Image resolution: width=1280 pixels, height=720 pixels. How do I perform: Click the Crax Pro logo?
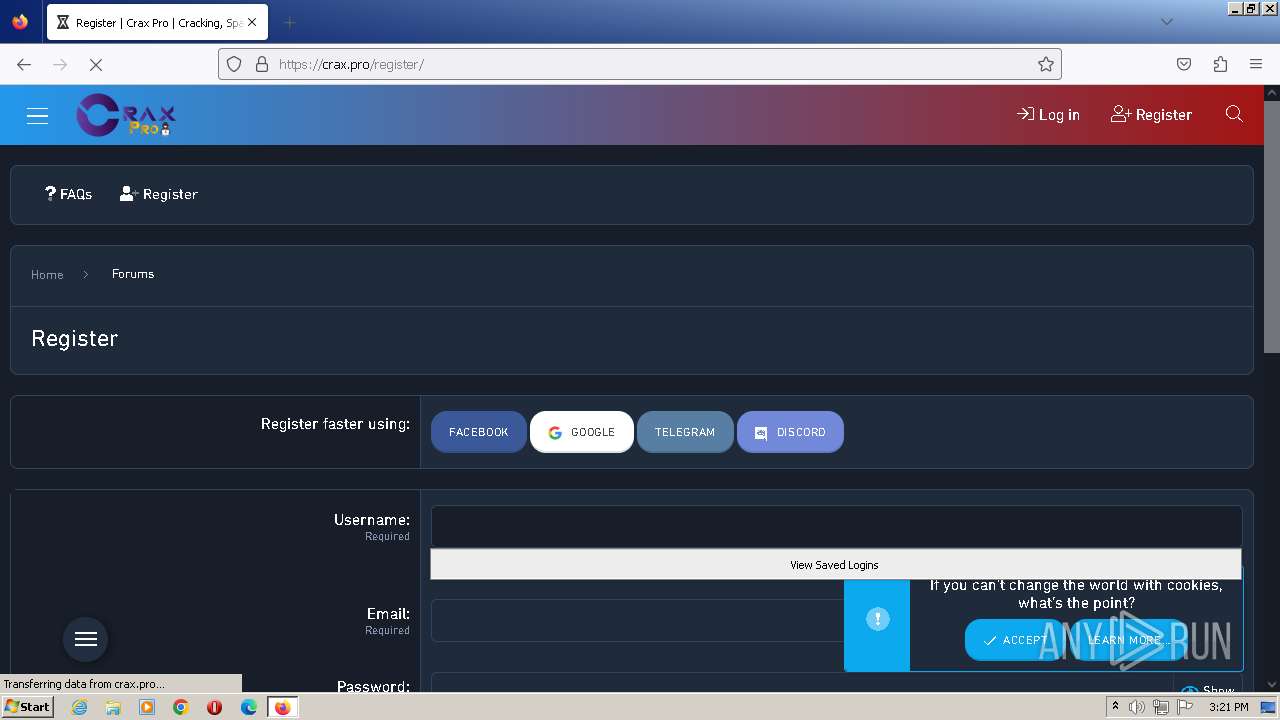click(126, 115)
